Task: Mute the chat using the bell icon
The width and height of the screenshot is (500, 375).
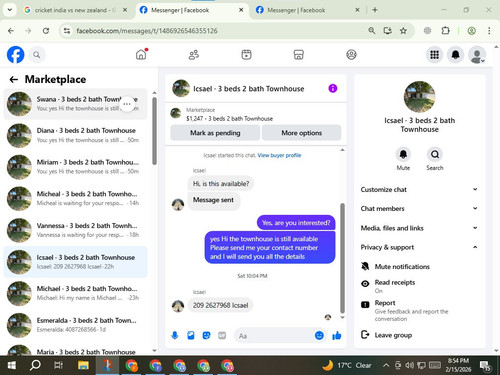Action: tap(403, 154)
